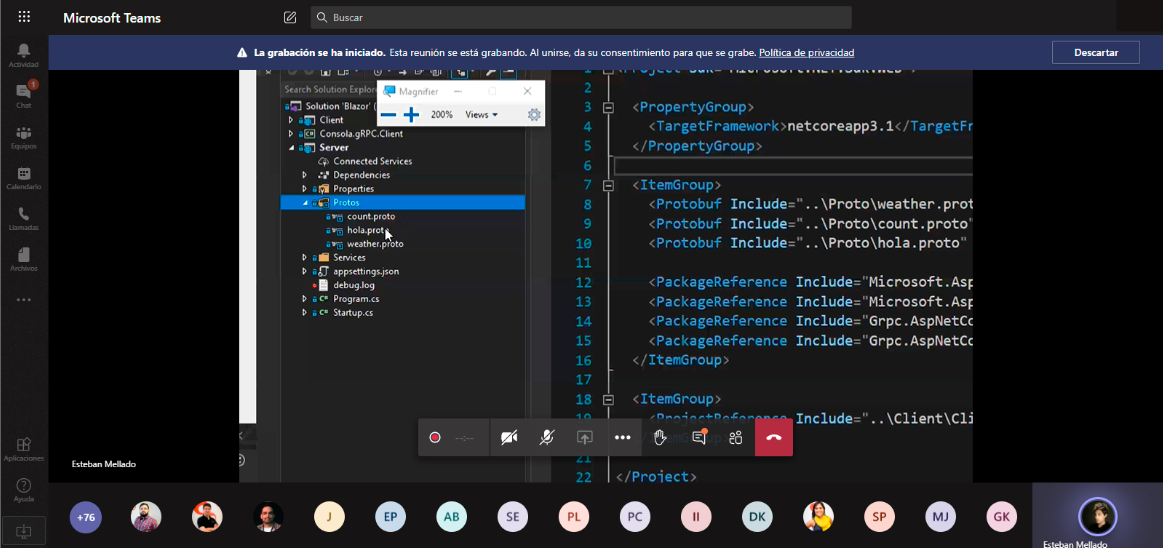Viewport: 1163px width, 548px height.
Task: Open the Política de privacidad link
Action: (806, 53)
